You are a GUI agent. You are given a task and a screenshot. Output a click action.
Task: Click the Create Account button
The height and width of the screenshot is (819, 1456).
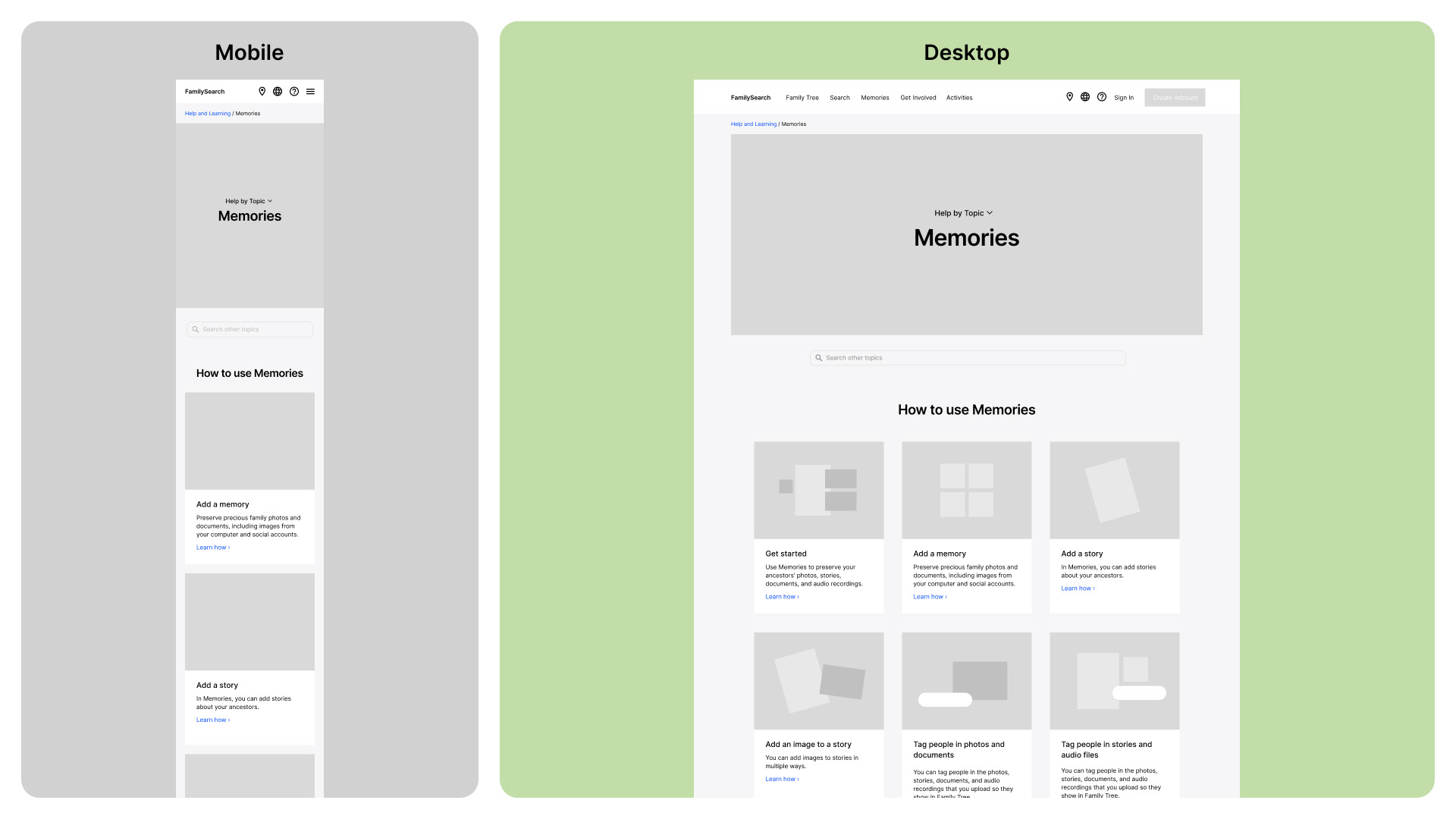1175,98
